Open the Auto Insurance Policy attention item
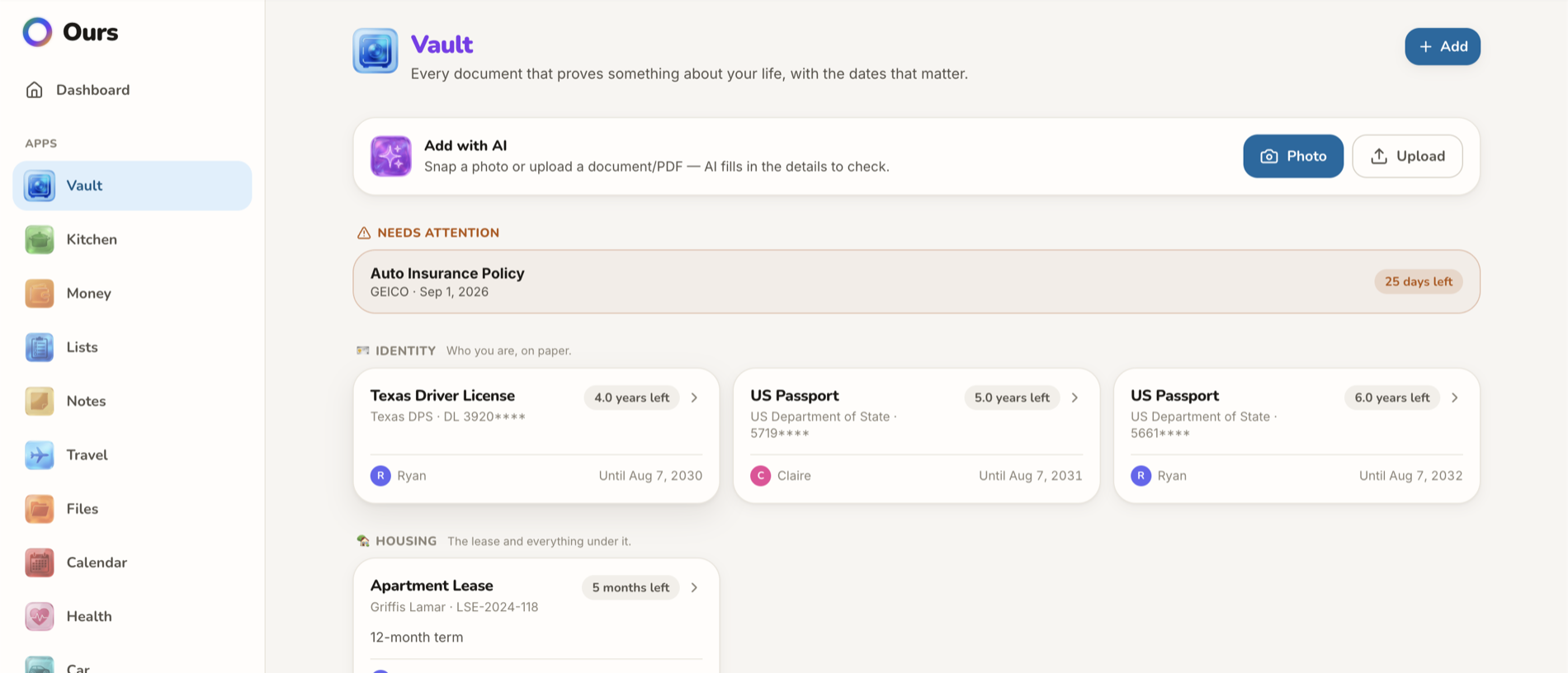Viewport: 1568px width, 673px height. coord(916,281)
